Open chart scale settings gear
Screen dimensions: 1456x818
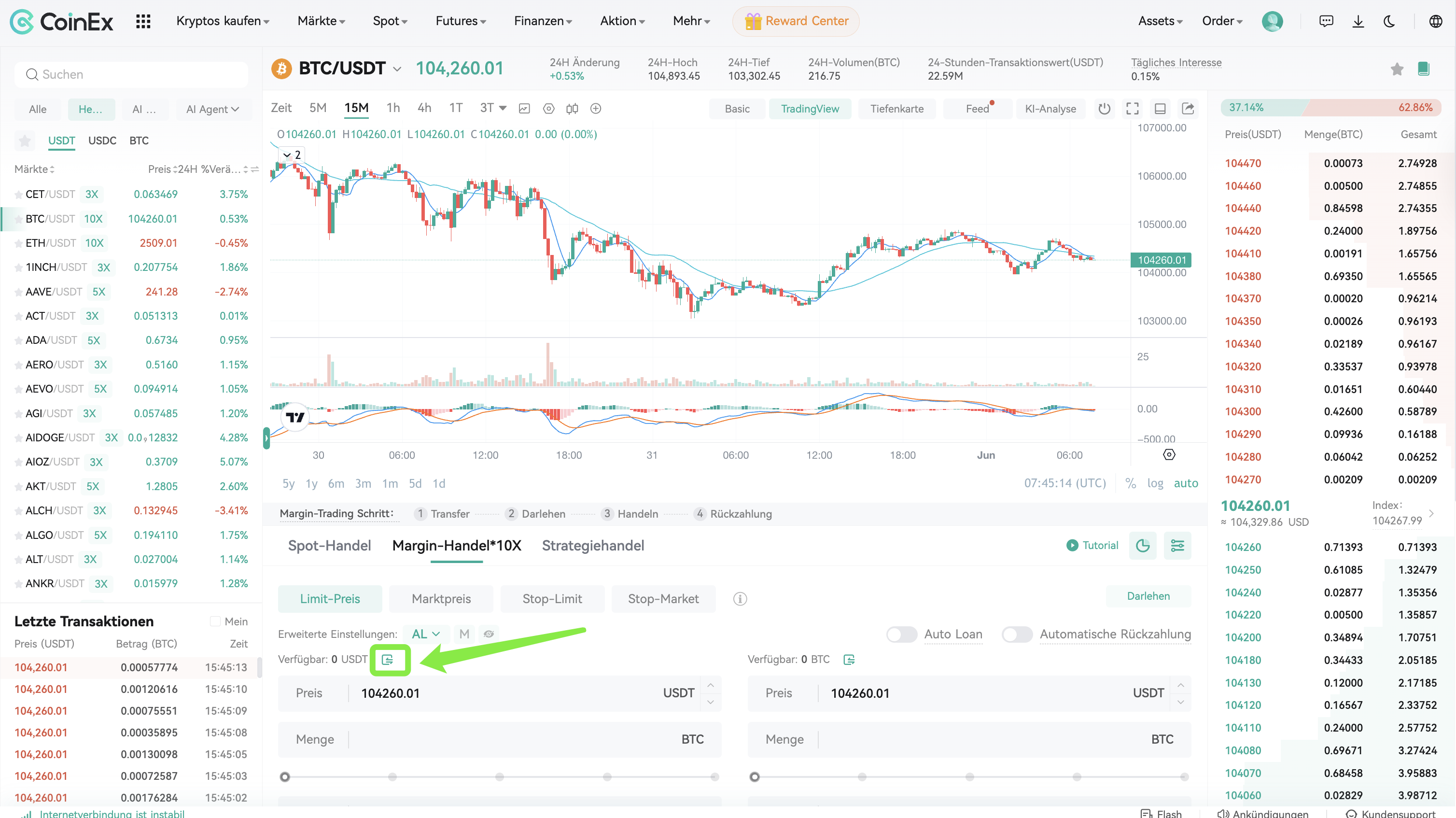tap(1169, 454)
